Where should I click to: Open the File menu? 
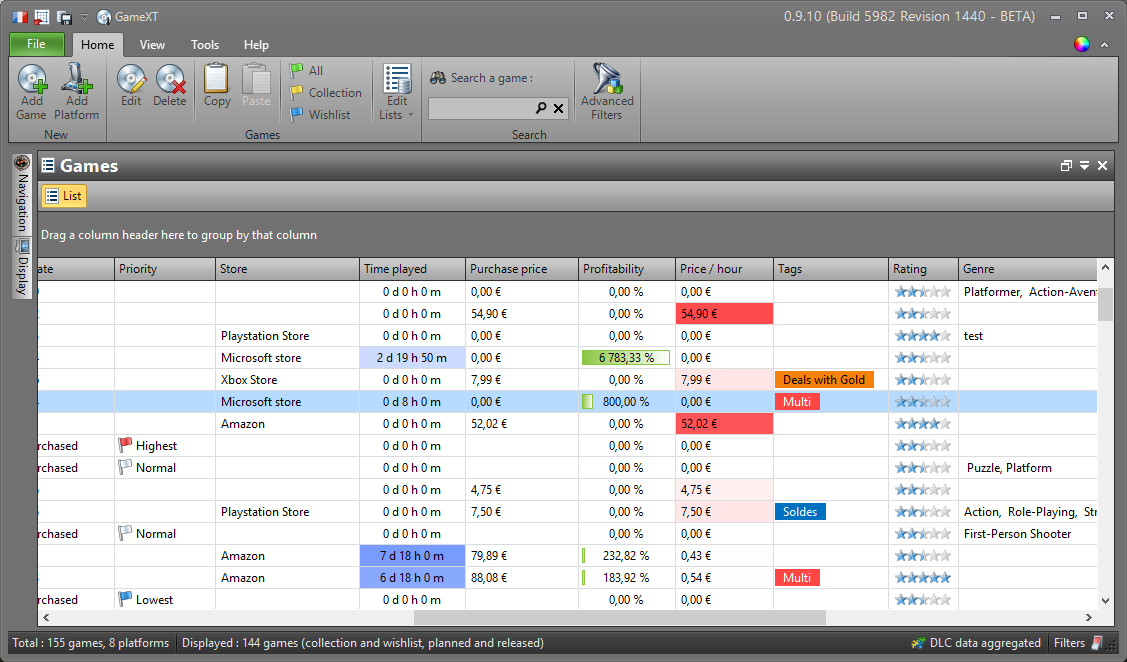(37, 44)
